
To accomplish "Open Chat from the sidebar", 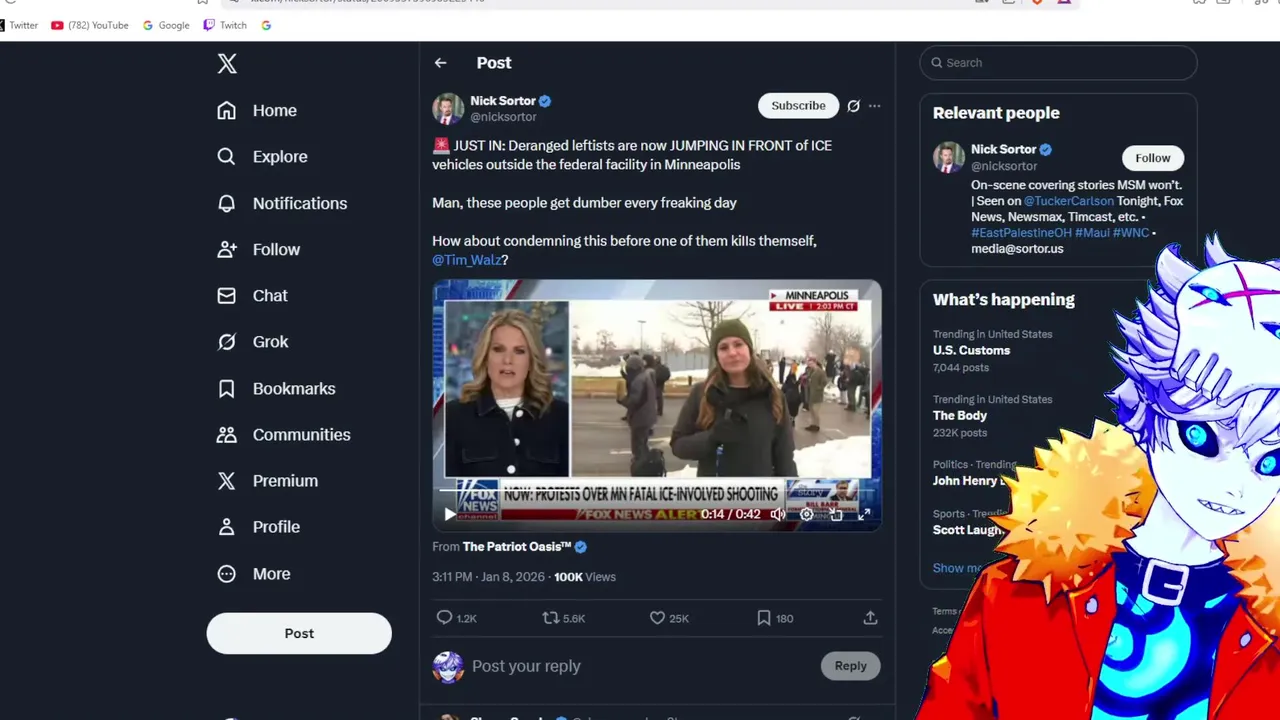I will (x=252, y=295).
